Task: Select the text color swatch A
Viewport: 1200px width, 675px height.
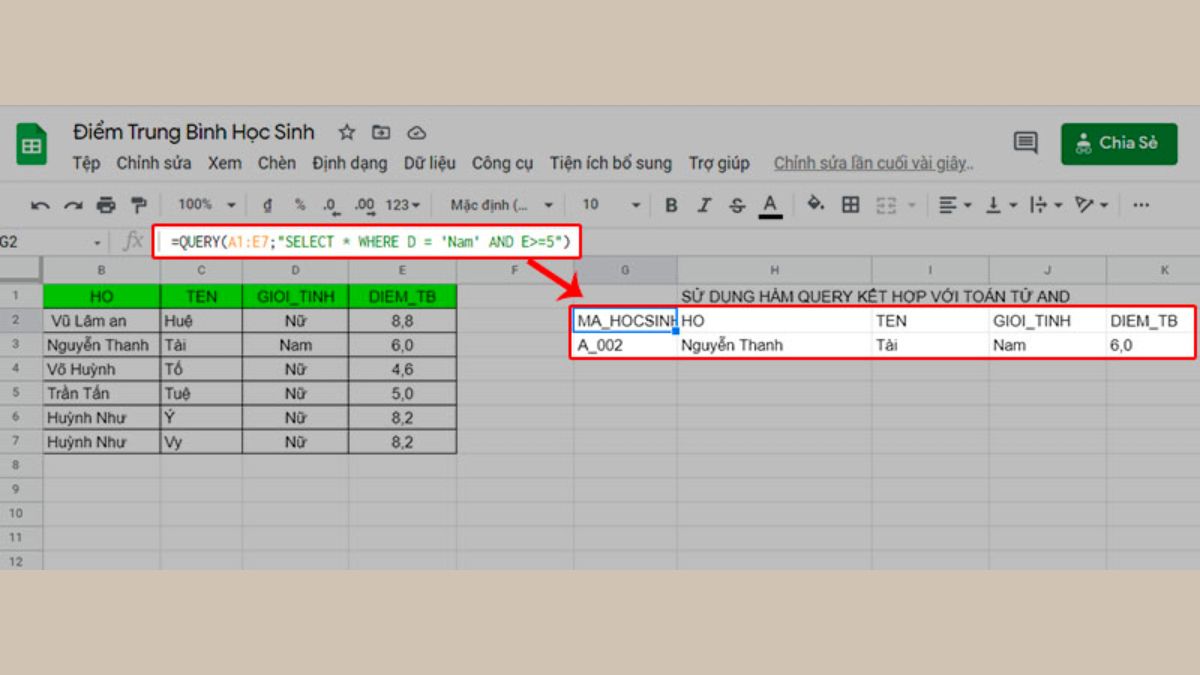Action: 769,204
